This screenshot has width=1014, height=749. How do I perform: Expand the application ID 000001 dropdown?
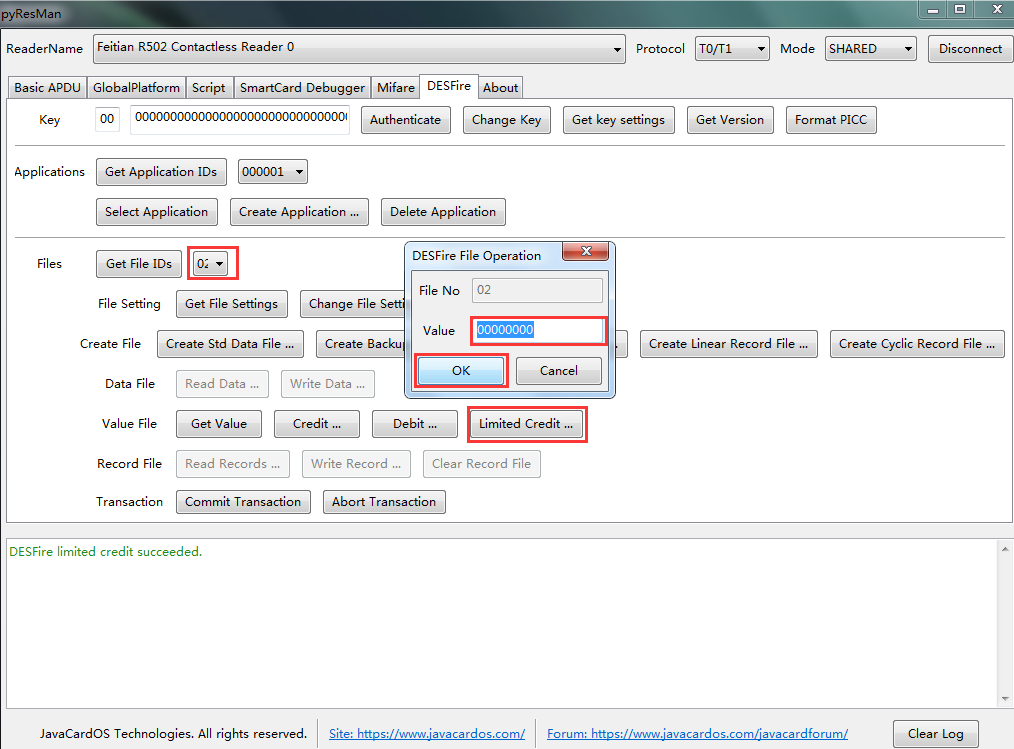[272, 172]
